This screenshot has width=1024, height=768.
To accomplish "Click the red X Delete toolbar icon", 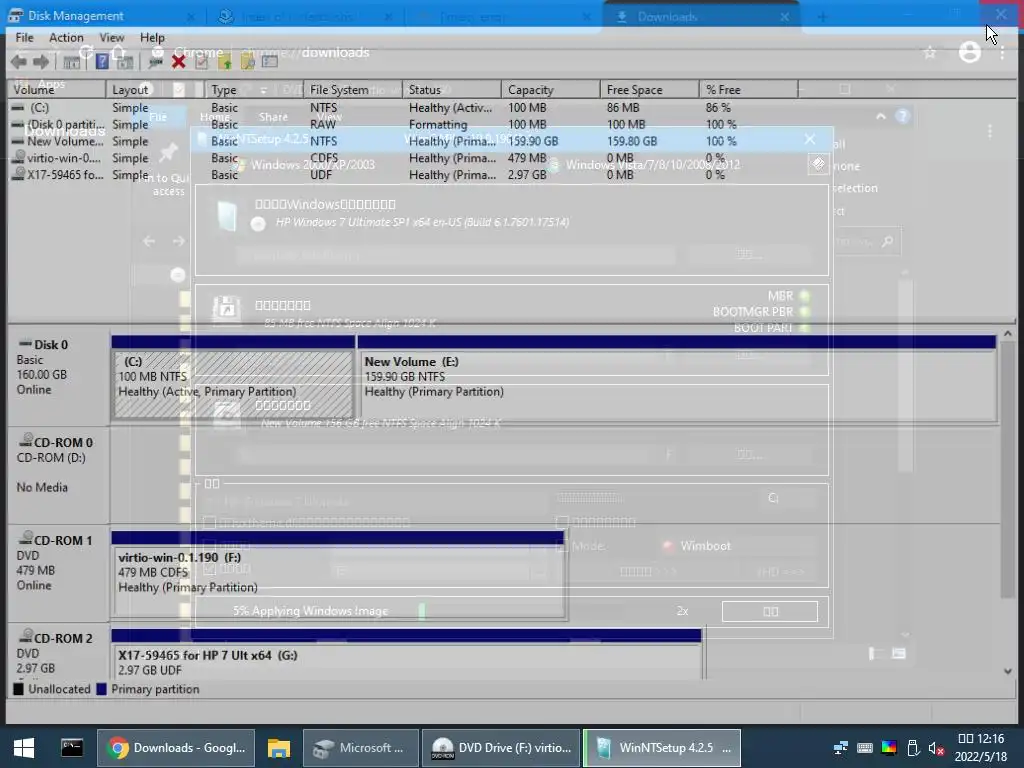I will (x=178, y=62).
